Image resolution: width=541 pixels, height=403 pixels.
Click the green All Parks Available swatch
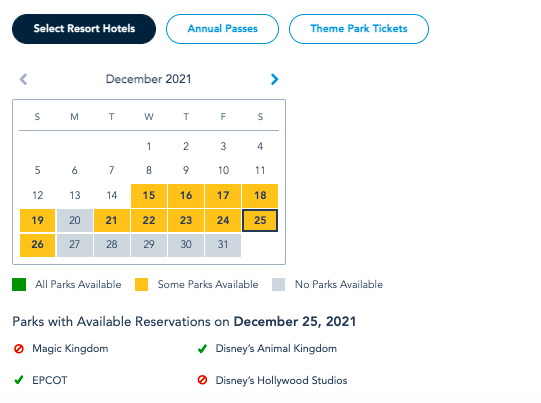click(x=19, y=285)
